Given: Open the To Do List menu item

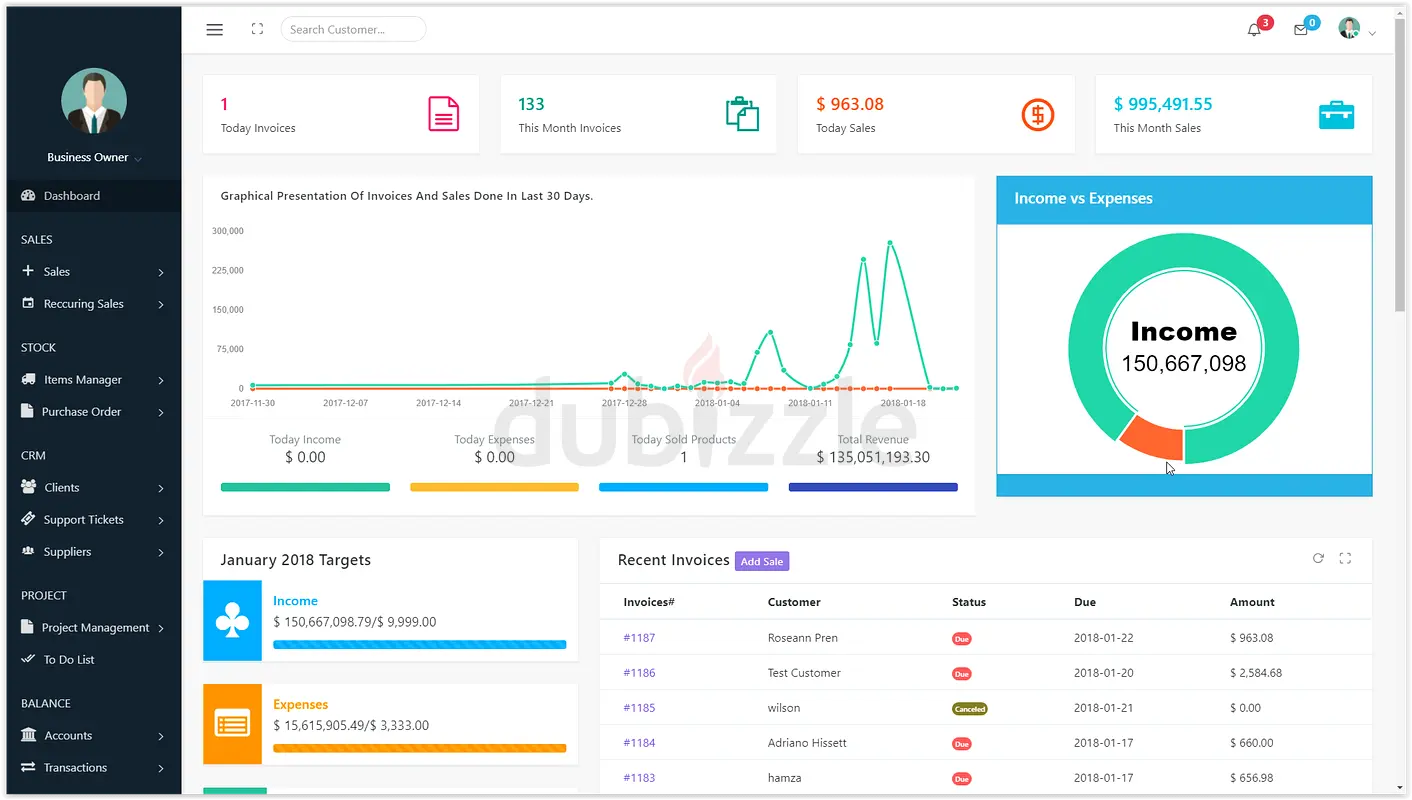Looking at the screenshot, I should [69, 660].
